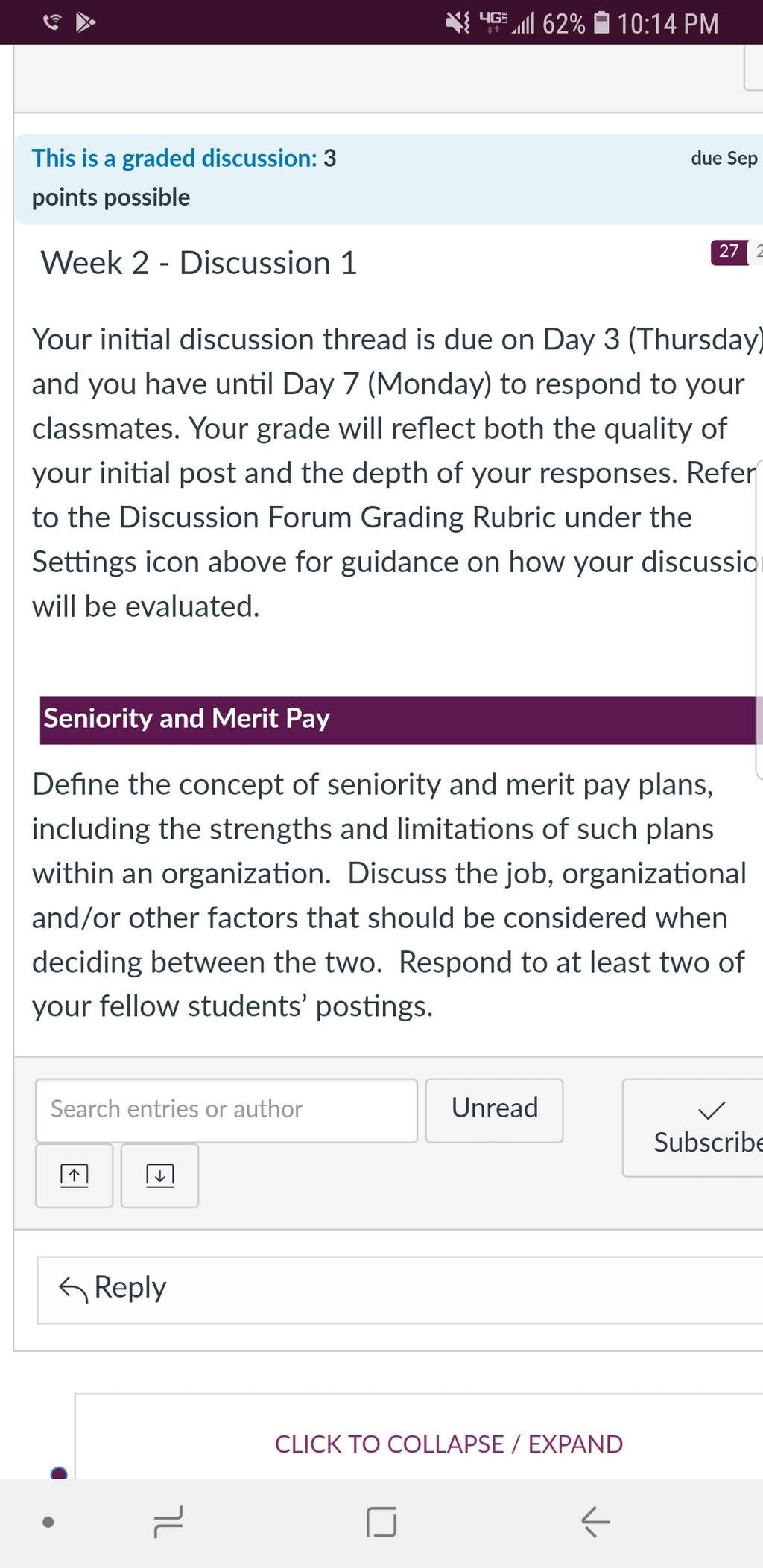Click the unread indicator dot on the reply
This screenshot has height=1568, width=763.
[x=59, y=1472]
